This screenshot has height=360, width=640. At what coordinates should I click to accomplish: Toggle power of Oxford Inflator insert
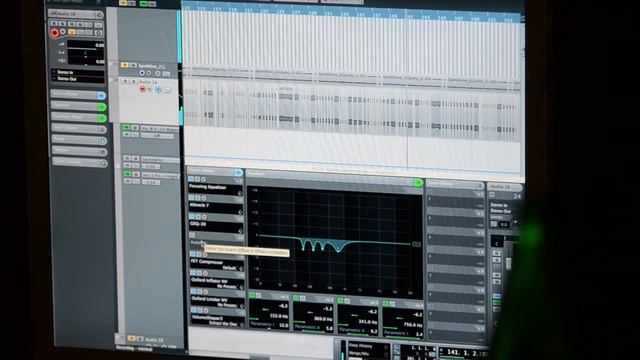point(193,273)
